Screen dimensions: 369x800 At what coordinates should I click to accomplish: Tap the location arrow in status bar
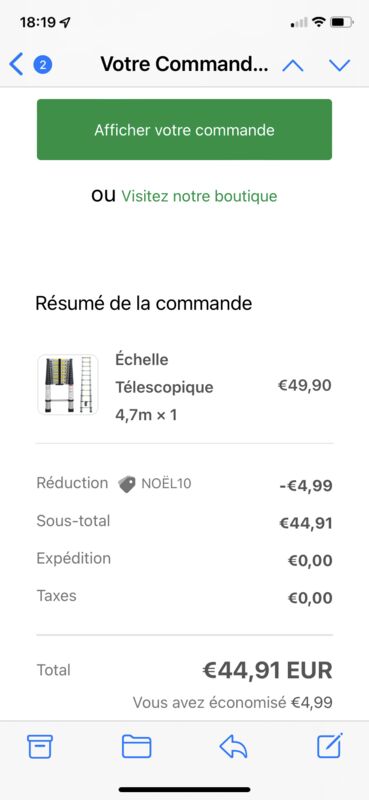click(65, 22)
